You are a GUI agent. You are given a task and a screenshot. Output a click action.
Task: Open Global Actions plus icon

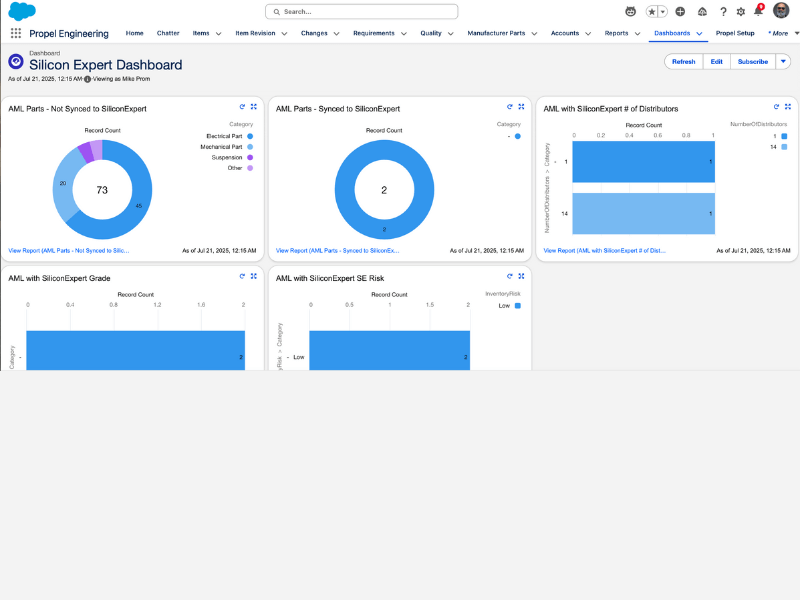[680, 11]
